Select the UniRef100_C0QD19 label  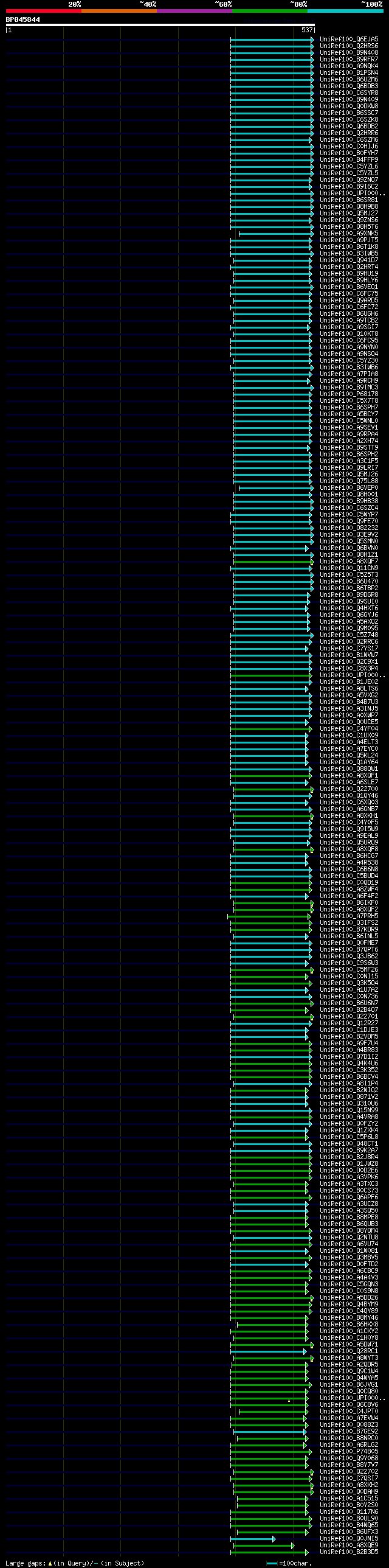(349, 883)
